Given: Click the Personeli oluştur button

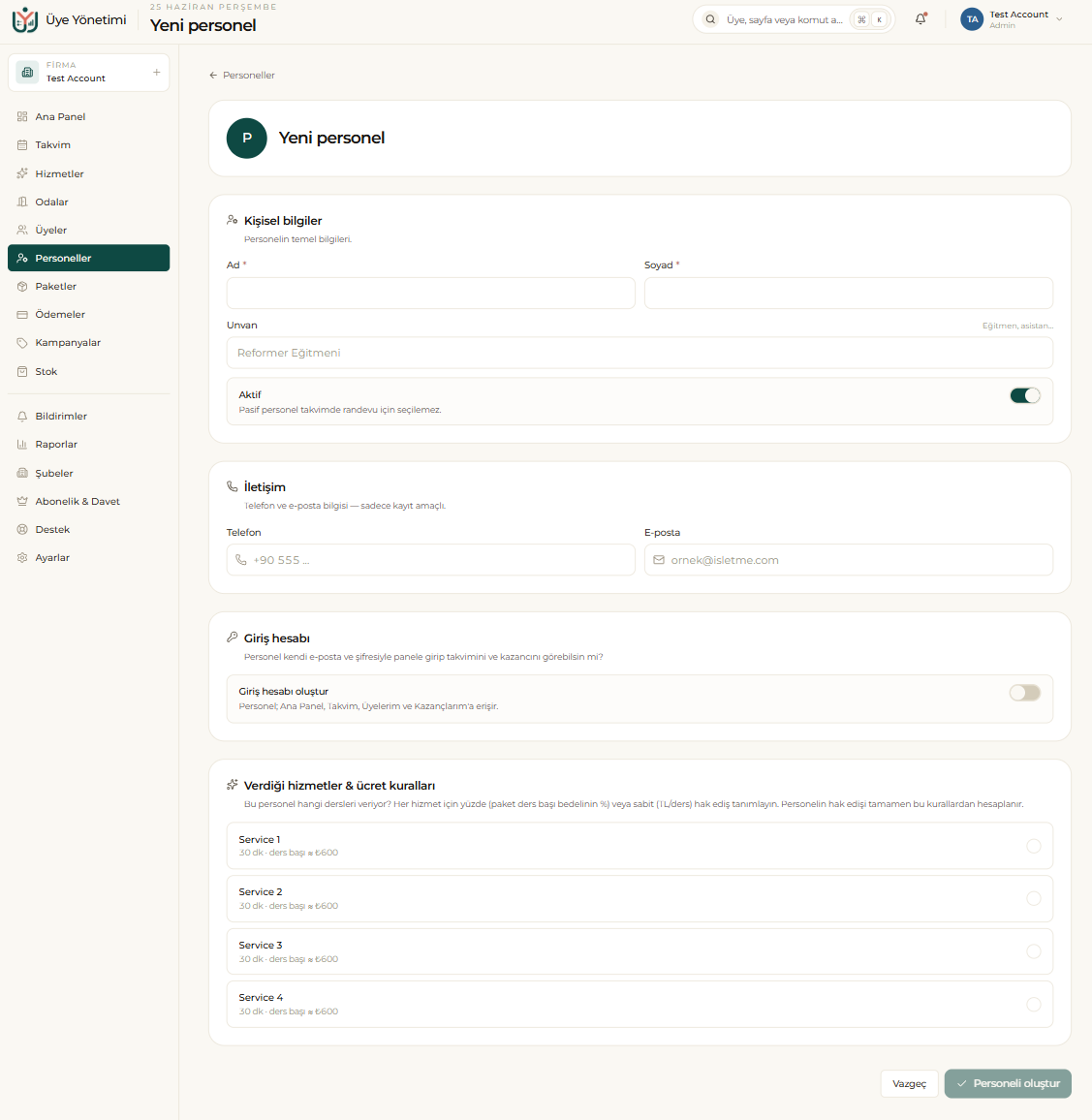Looking at the screenshot, I should pos(1008,1083).
